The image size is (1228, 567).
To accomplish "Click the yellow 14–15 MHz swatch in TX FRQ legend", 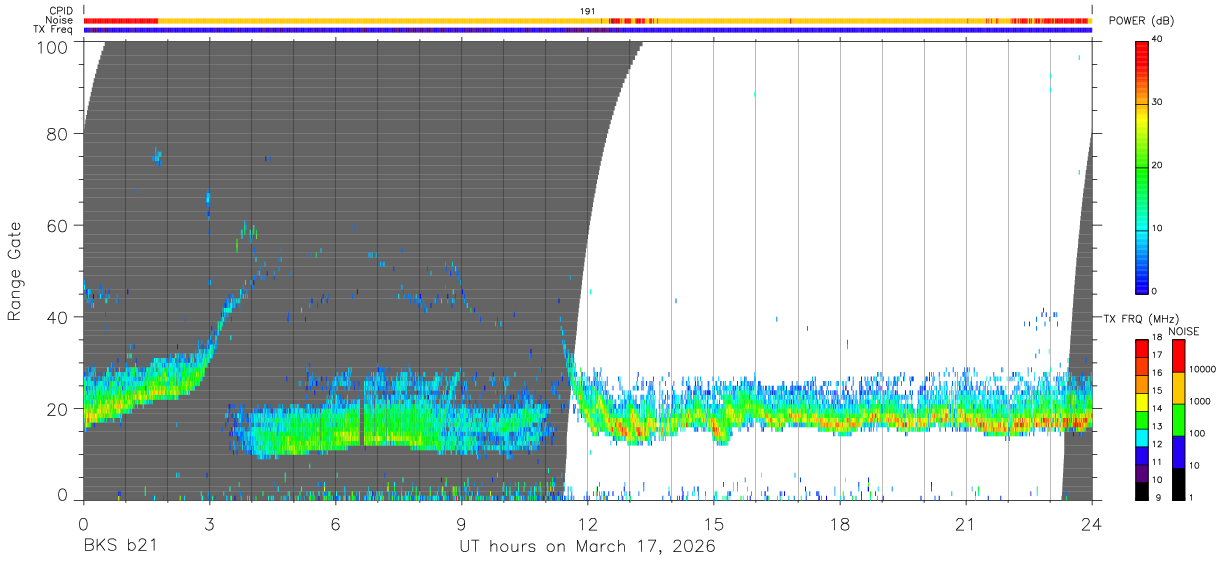I will coord(1141,402).
